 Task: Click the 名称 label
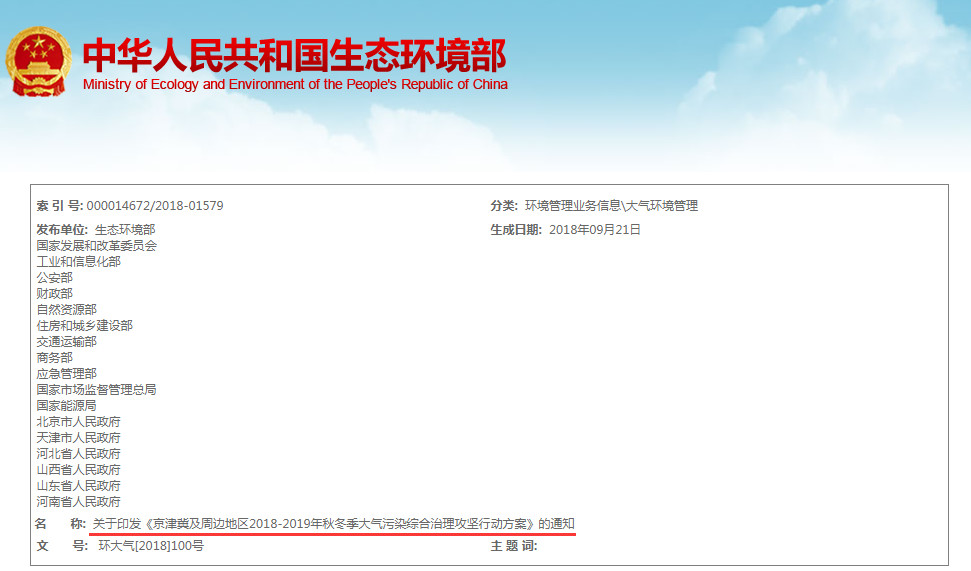coord(60,524)
